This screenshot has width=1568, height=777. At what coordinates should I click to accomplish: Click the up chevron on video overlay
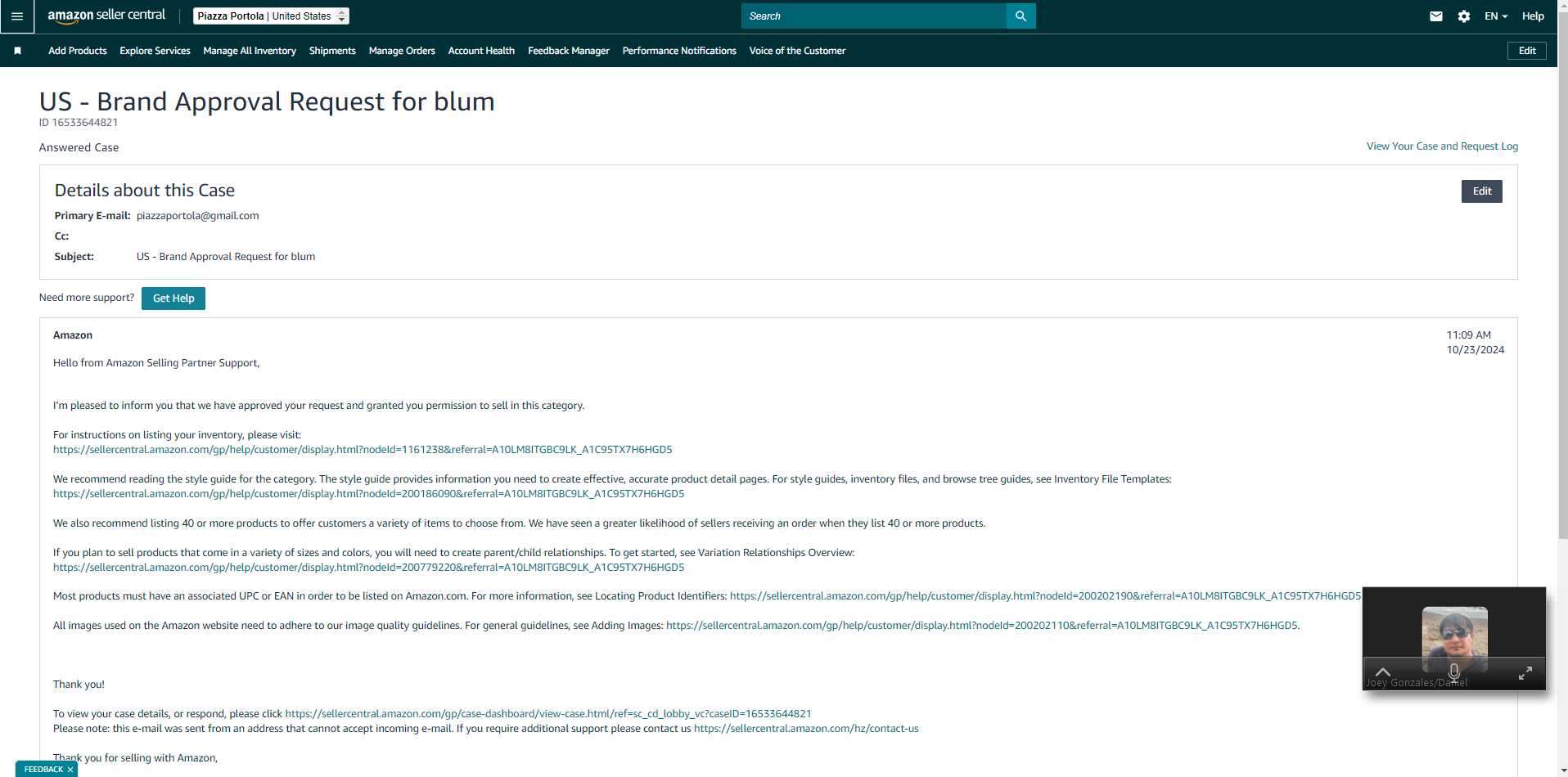coord(1383,672)
